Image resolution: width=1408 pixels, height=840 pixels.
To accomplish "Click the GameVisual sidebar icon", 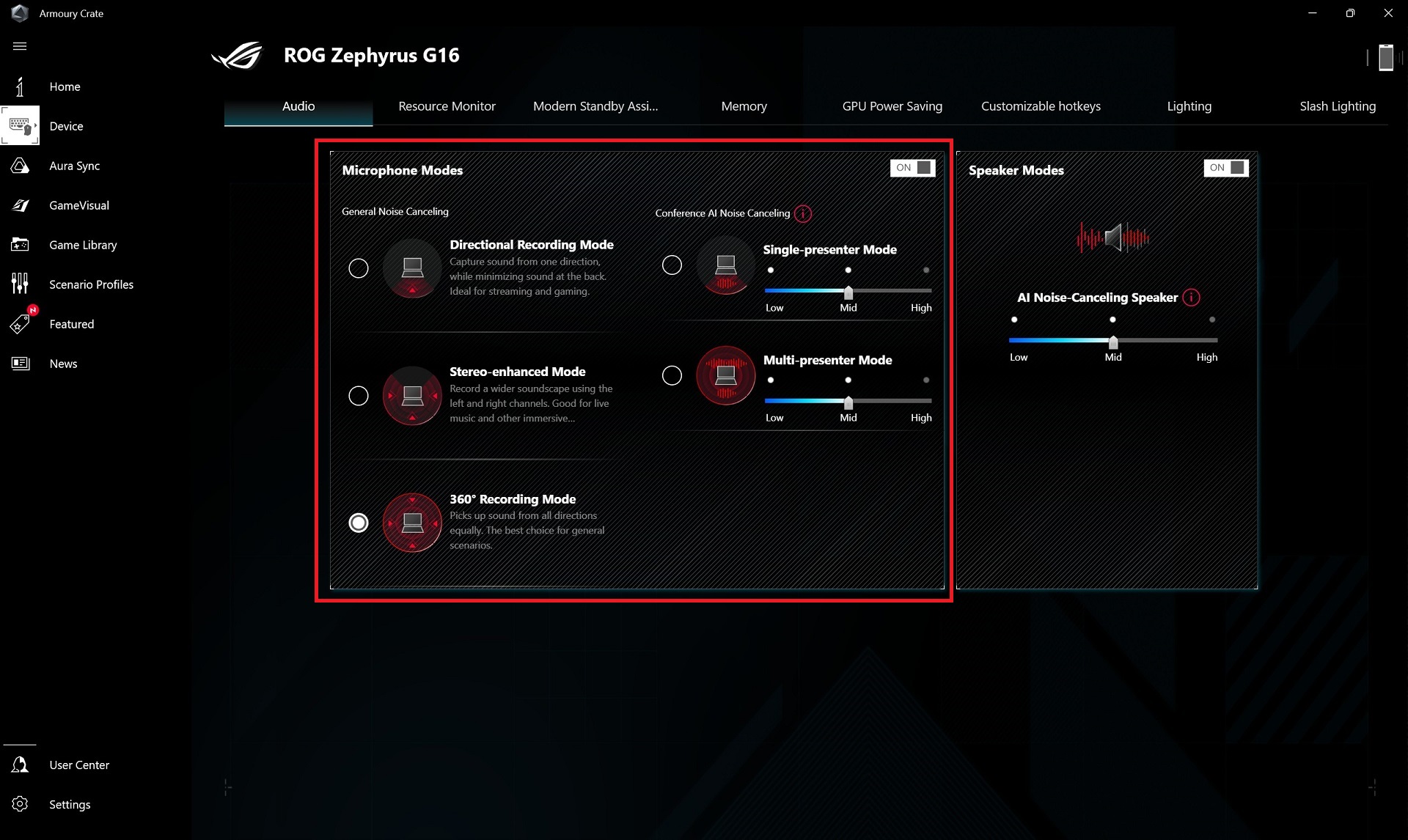I will click(x=20, y=205).
